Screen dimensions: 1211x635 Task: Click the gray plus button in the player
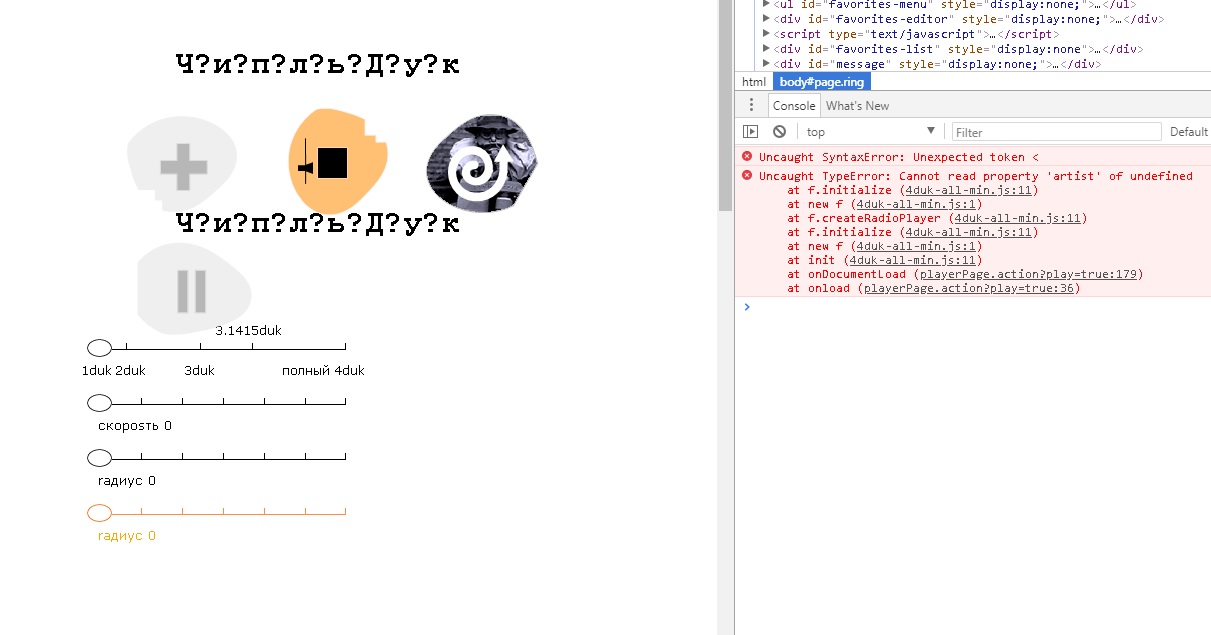pos(182,166)
